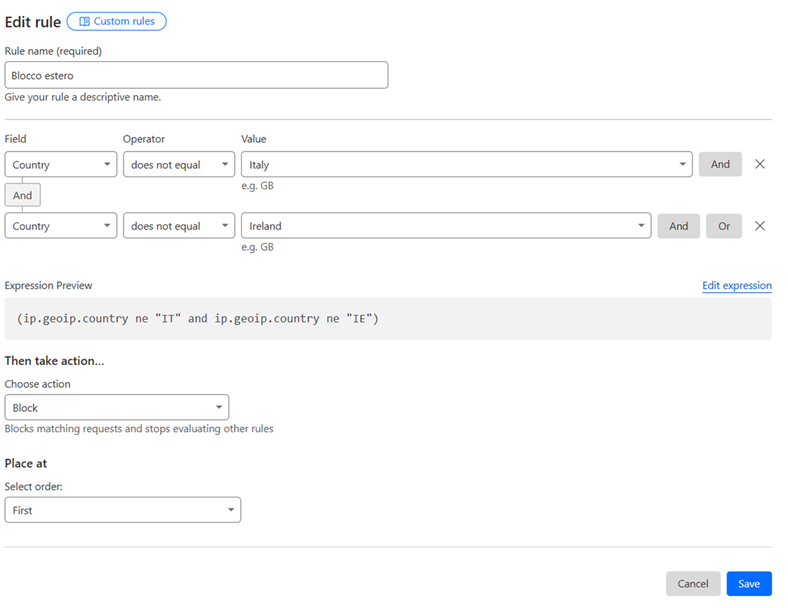The height and width of the screenshot is (608, 788).
Task: Click the 'Then take action...' heading
Action: click(x=54, y=361)
